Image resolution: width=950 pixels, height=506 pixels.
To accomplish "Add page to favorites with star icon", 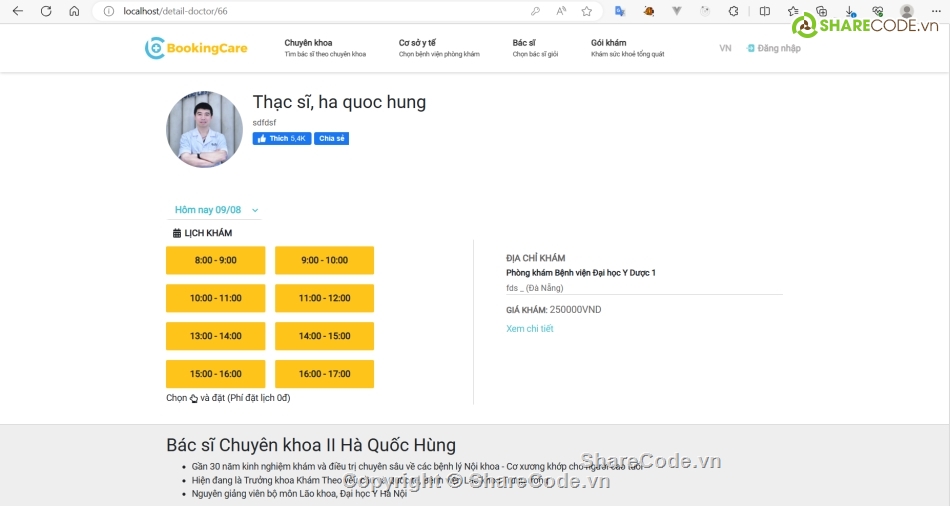I will 587,11.
